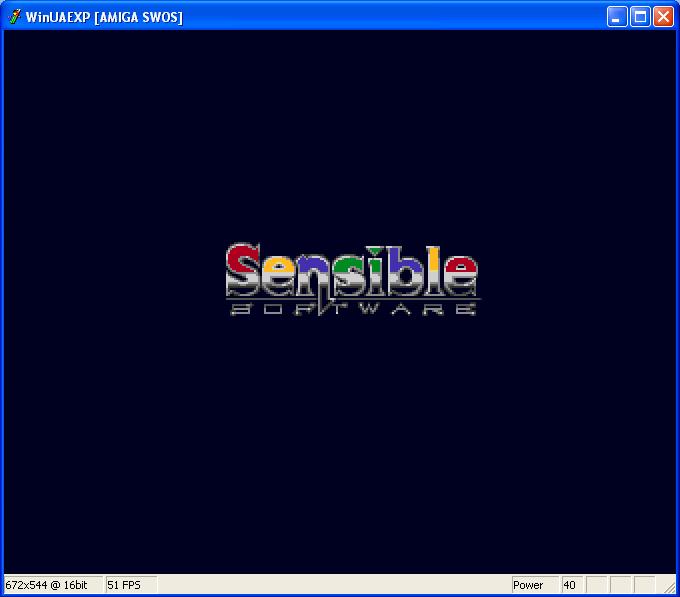This screenshot has height=597, width=680.
Task: Click the window resize grip
Action: pyautogui.click(x=670, y=587)
